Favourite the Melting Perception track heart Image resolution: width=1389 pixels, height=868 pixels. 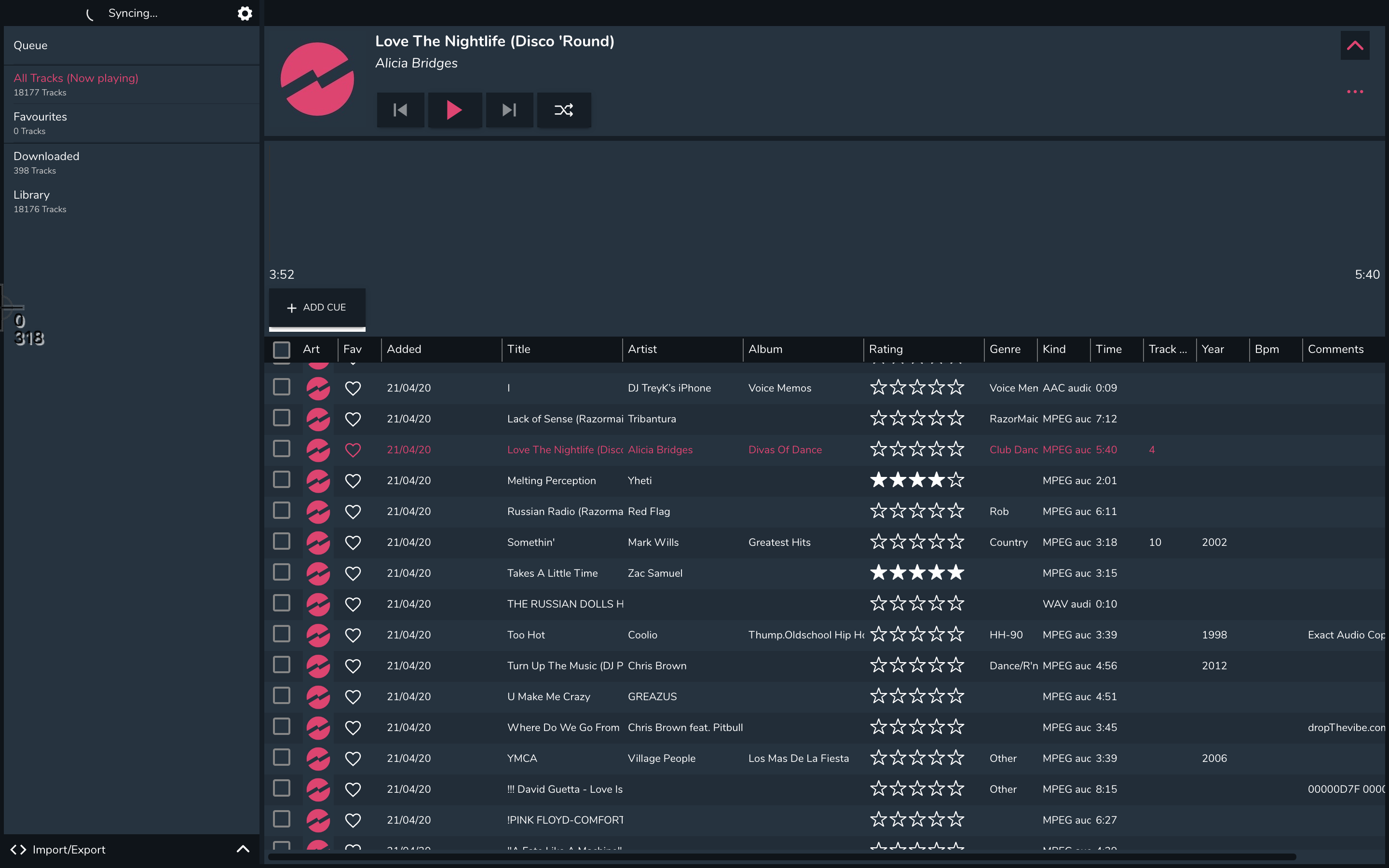coord(353,480)
